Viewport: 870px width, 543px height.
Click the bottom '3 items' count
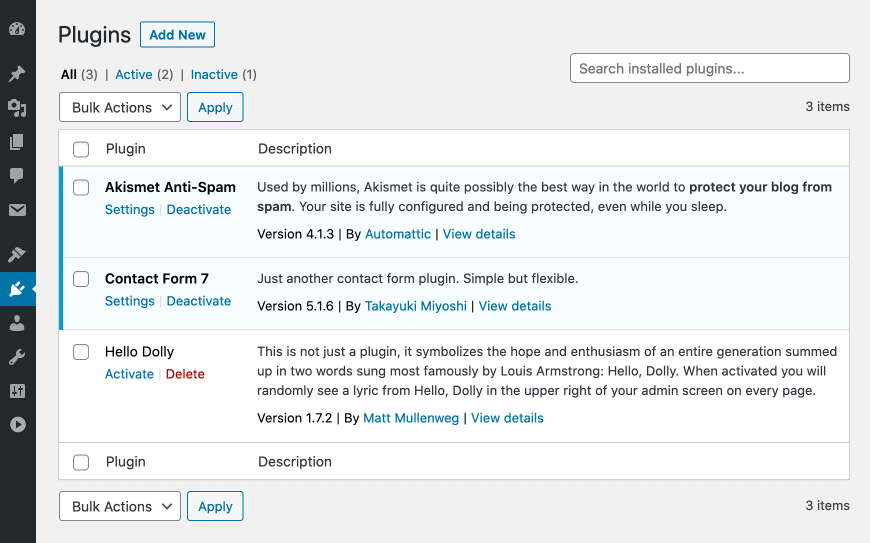tap(827, 505)
